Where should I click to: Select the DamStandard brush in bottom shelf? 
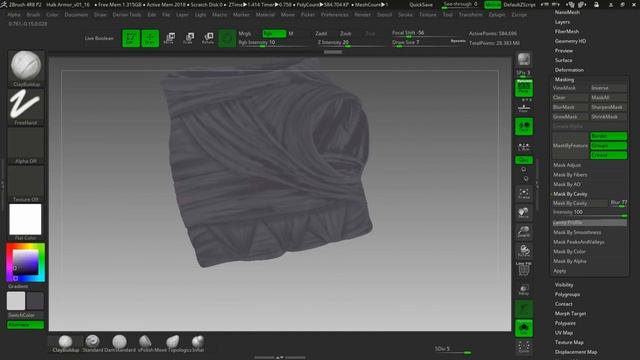click(120, 344)
